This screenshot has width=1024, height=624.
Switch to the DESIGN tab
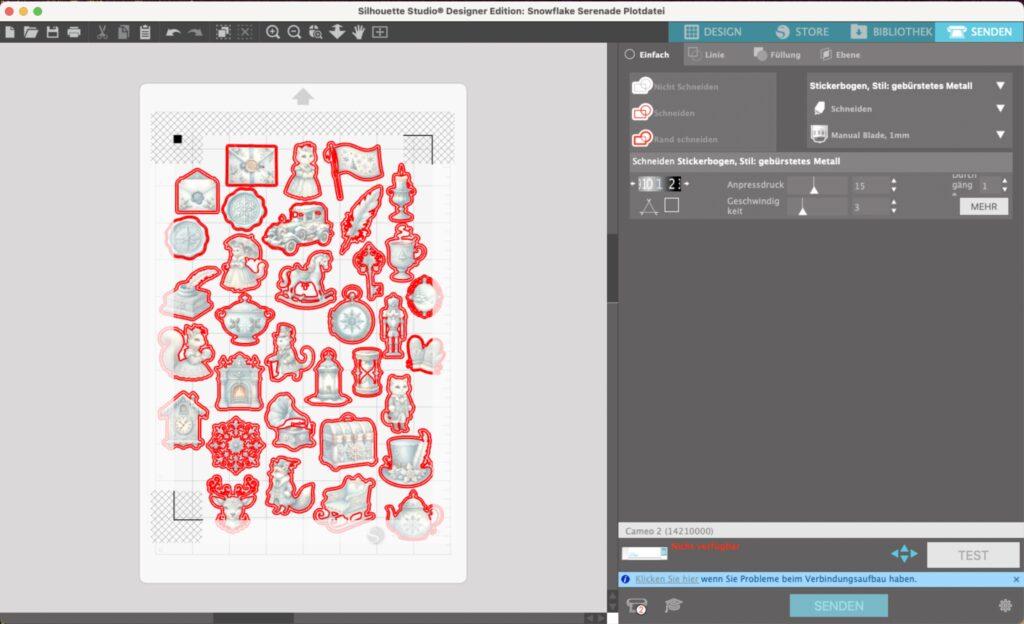(712, 32)
